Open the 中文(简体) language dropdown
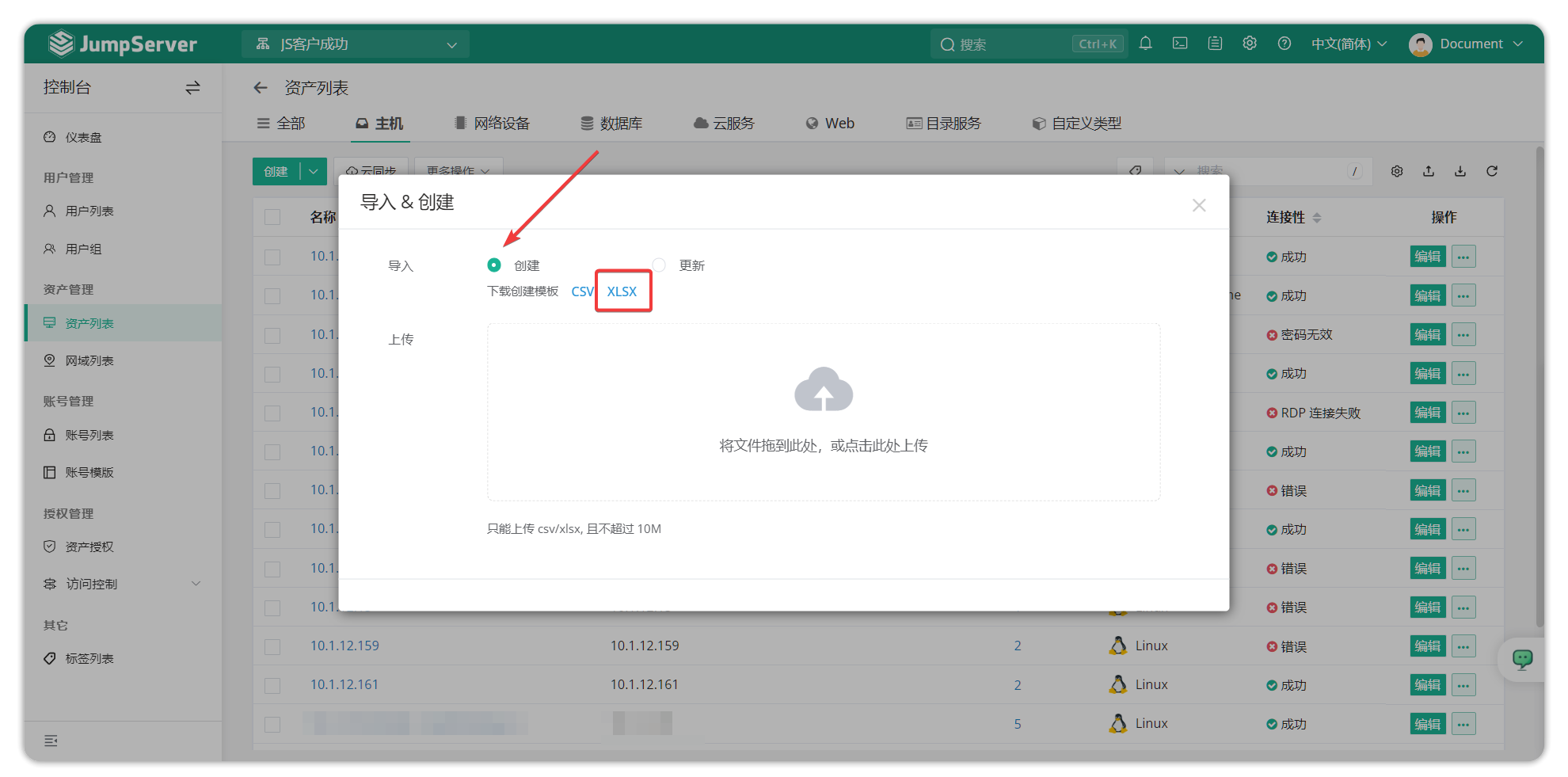The height and width of the screenshot is (777, 1568). 1349,44
